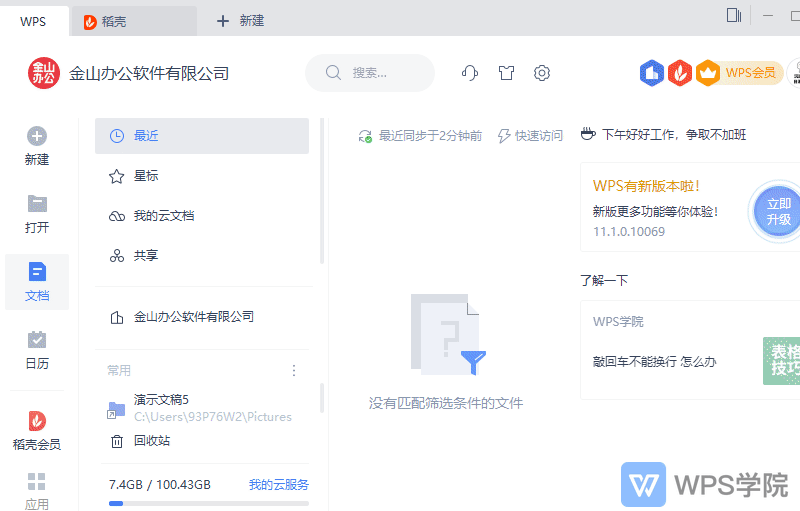Open the settings gear icon
Screen dimensions: 800x511
click(542, 73)
